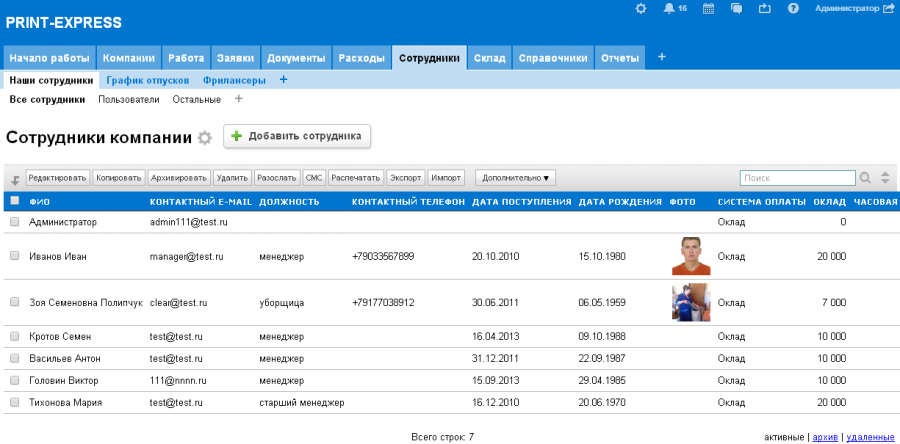900x444 pixels.
Task: Click the Добавить сотрудника button
Action: point(297,136)
